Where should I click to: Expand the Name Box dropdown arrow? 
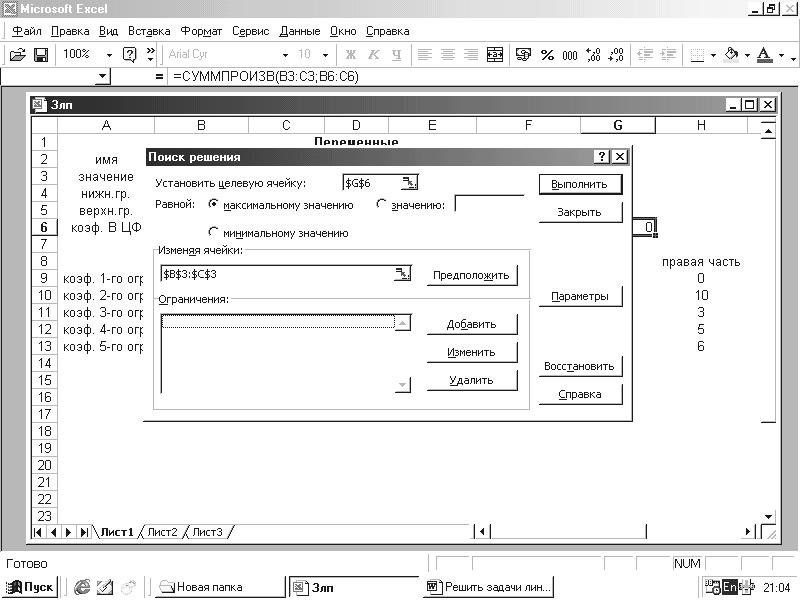103,77
